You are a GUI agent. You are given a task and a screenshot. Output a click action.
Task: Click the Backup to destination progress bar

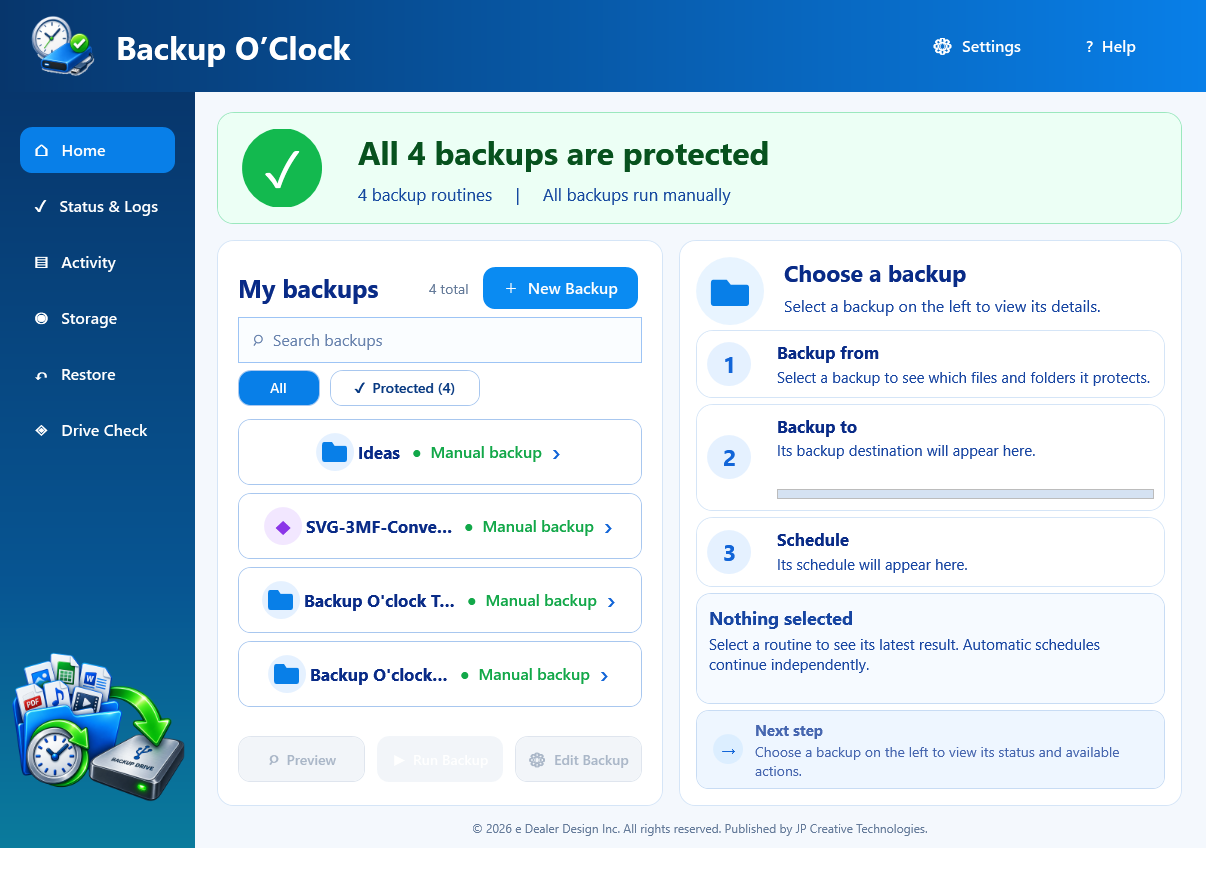(x=965, y=494)
